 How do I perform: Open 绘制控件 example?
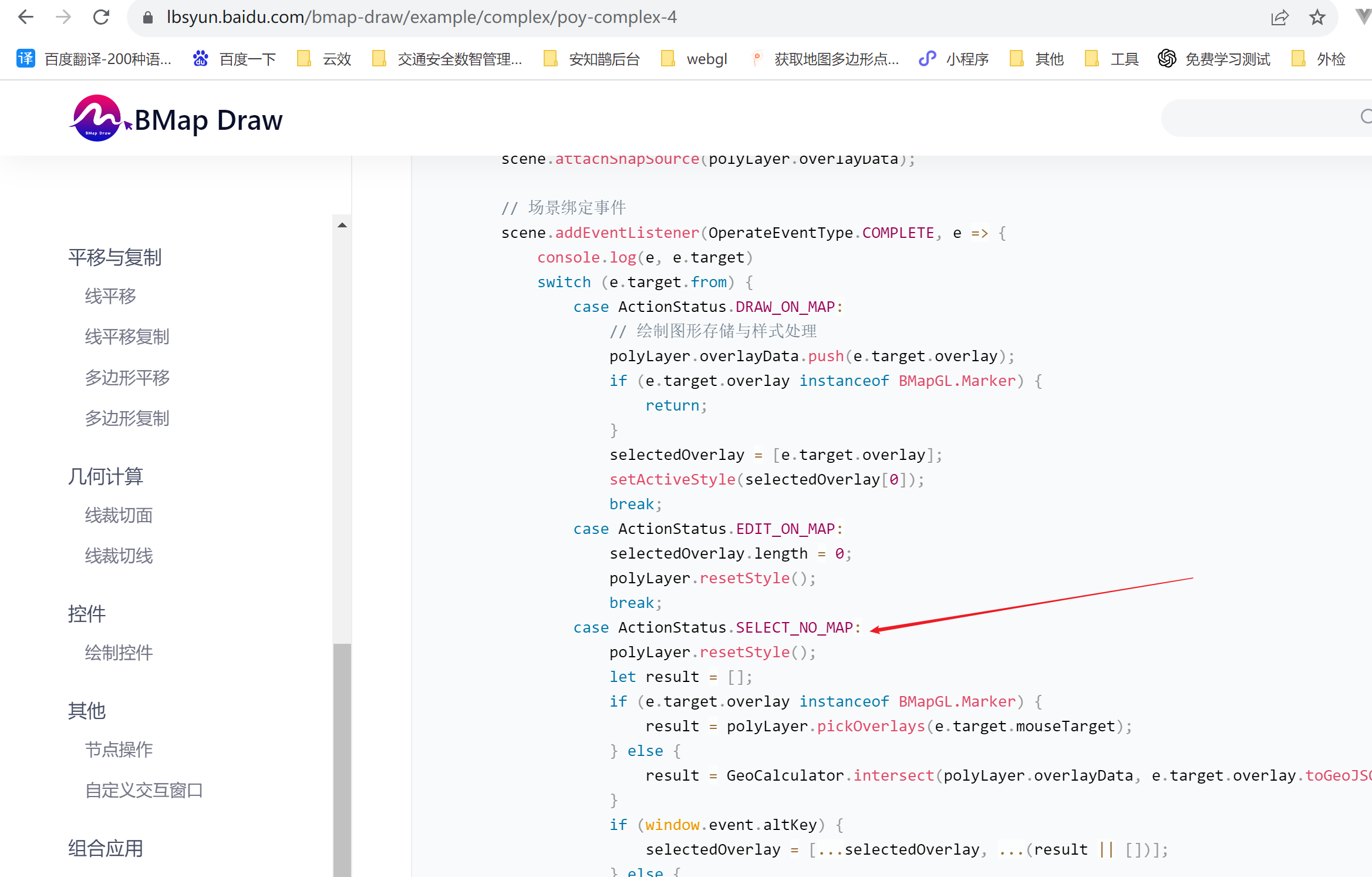[x=119, y=653]
